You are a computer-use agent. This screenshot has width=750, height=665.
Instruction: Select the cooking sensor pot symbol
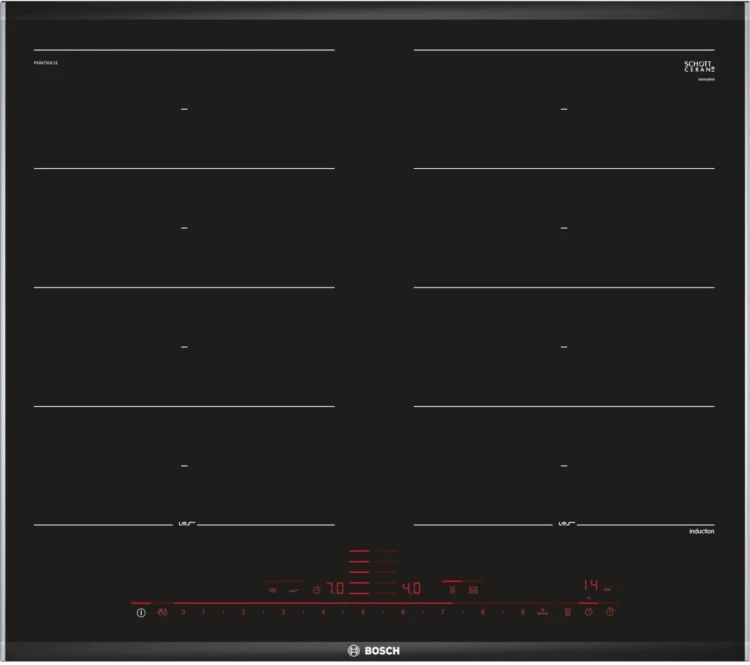tap(273, 590)
